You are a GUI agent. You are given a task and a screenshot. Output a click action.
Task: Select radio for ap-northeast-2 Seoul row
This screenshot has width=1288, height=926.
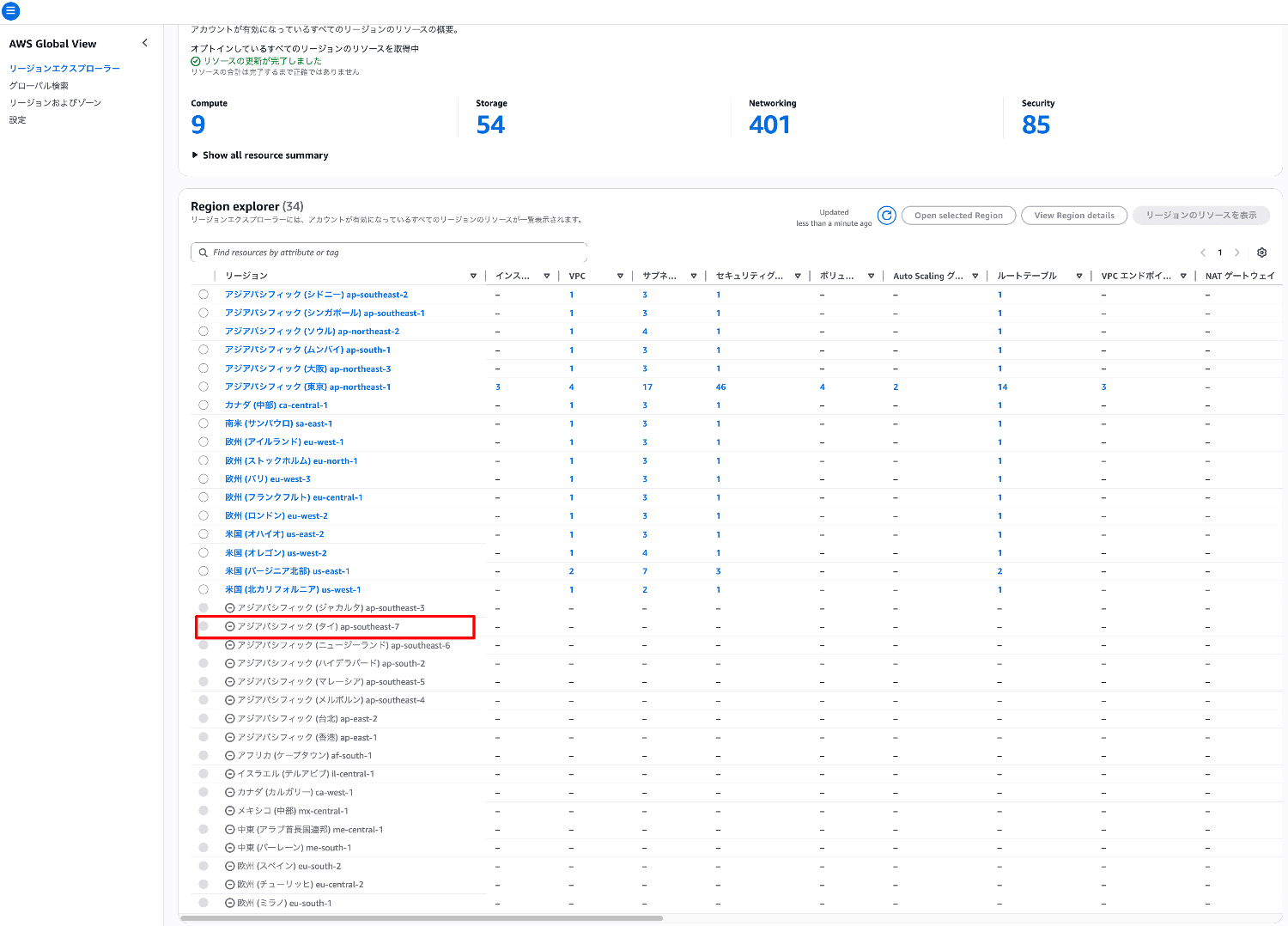point(204,332)
